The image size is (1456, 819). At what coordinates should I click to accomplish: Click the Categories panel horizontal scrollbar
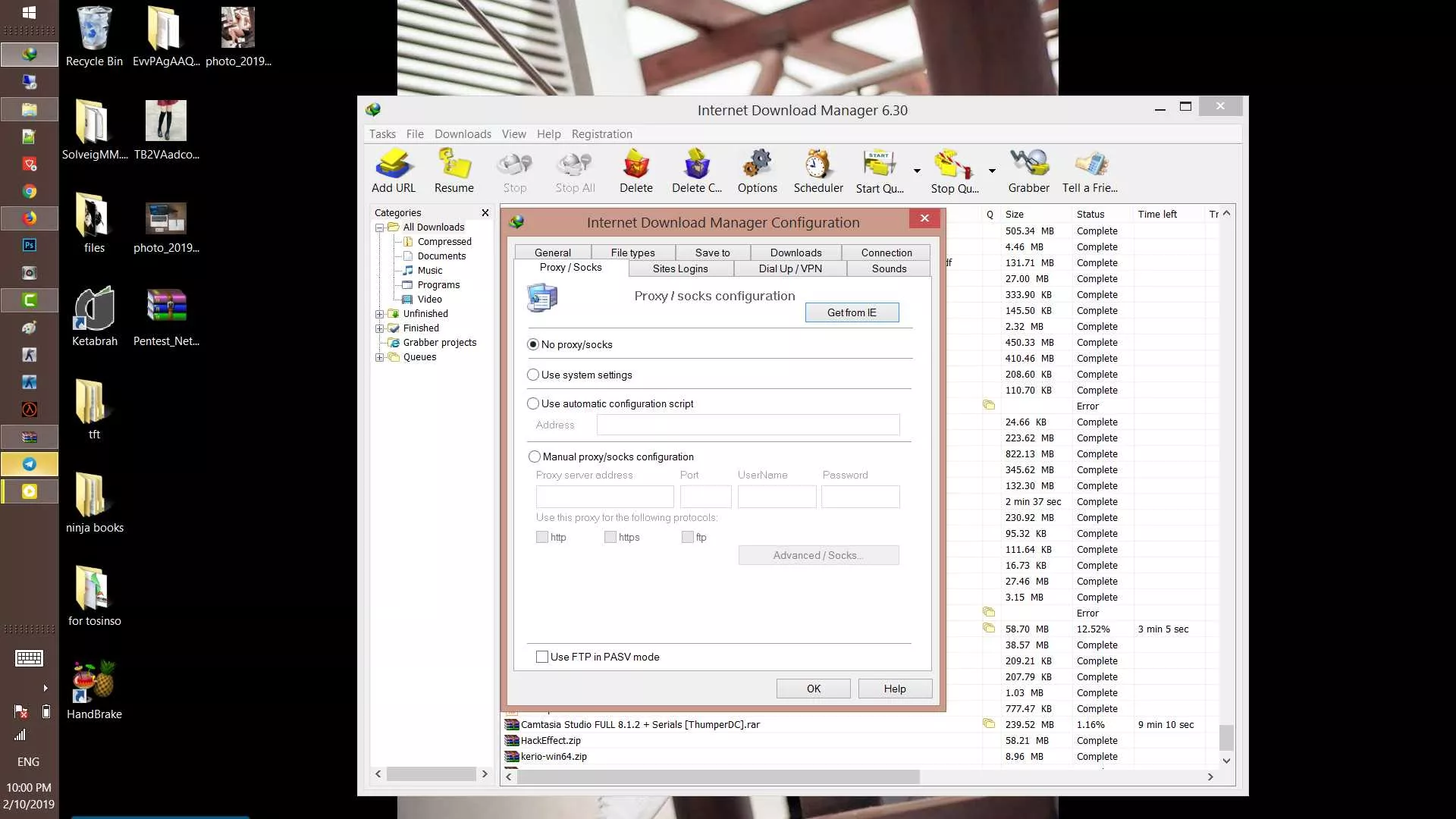tap(431, 773)
